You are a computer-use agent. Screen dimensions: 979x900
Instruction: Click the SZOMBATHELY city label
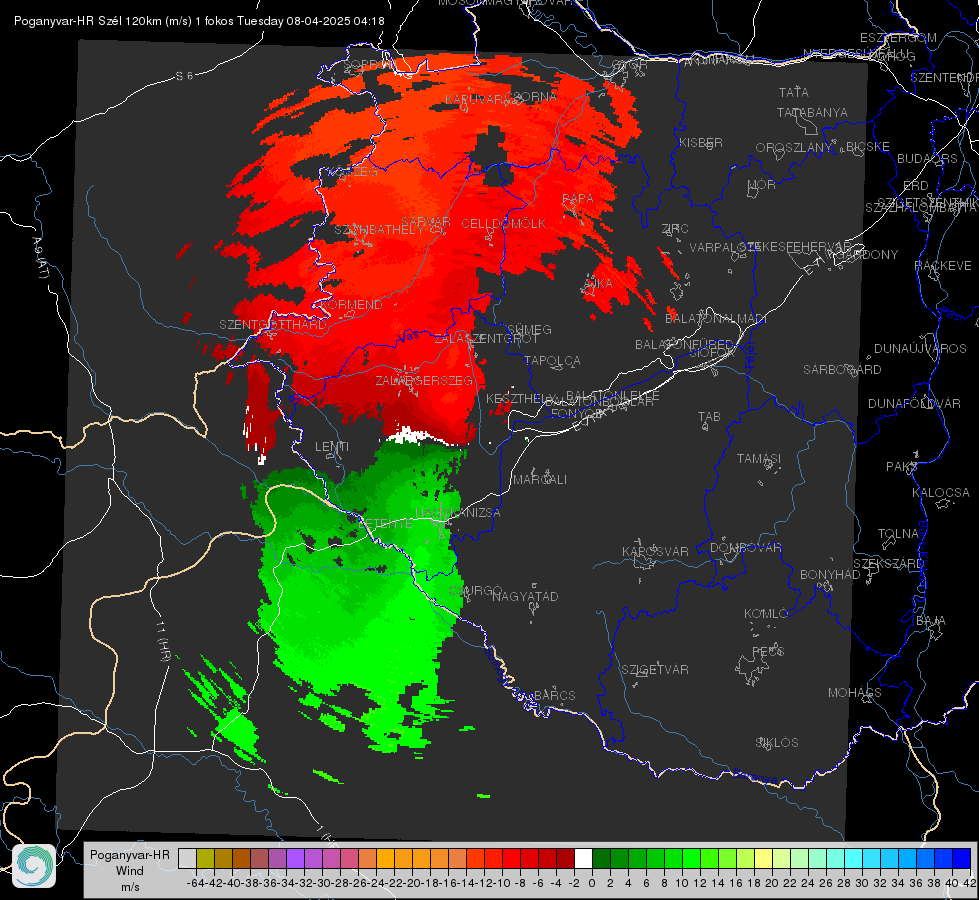[x=378, y=230]
